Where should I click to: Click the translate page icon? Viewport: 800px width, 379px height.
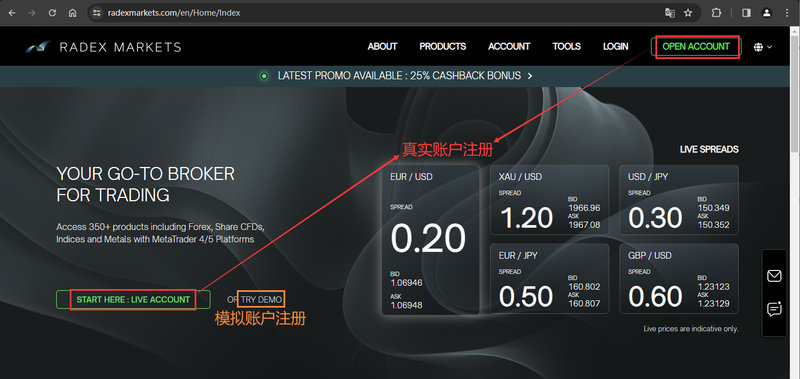tap(669, 13)
